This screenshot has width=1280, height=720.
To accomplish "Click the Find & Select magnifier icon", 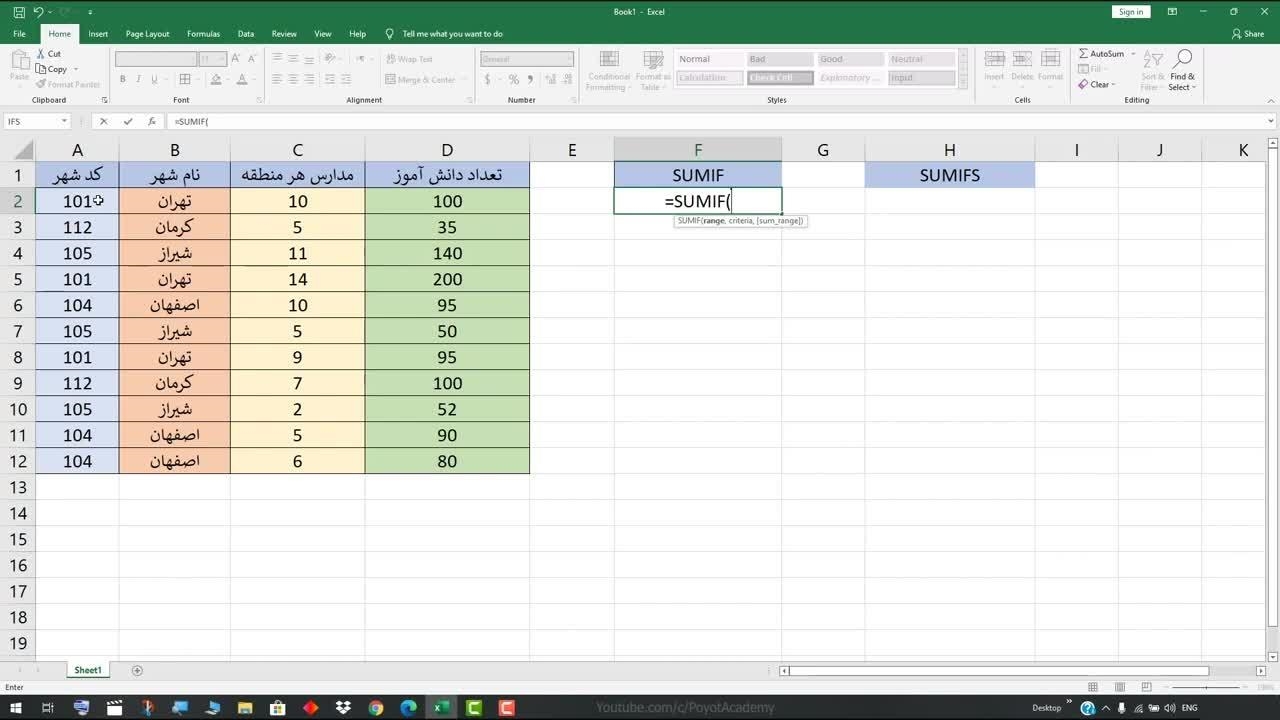I will [1183, 59].
